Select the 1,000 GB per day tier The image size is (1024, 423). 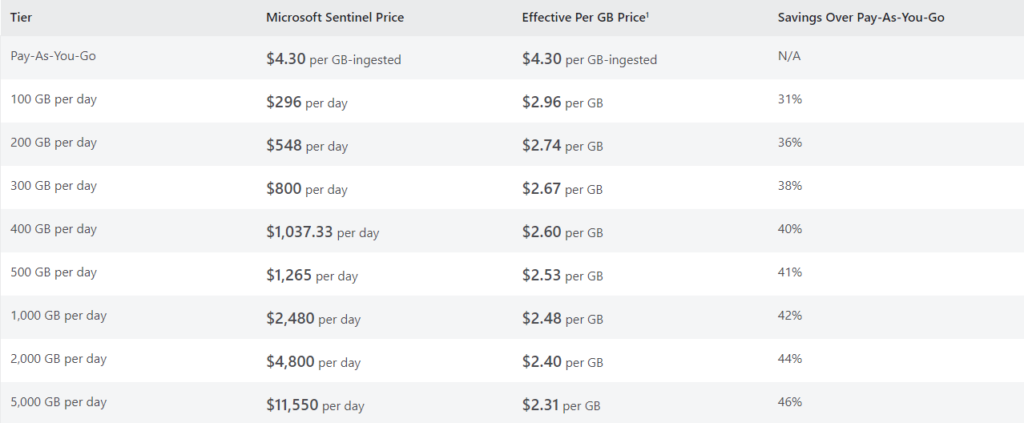click(59, 315)
